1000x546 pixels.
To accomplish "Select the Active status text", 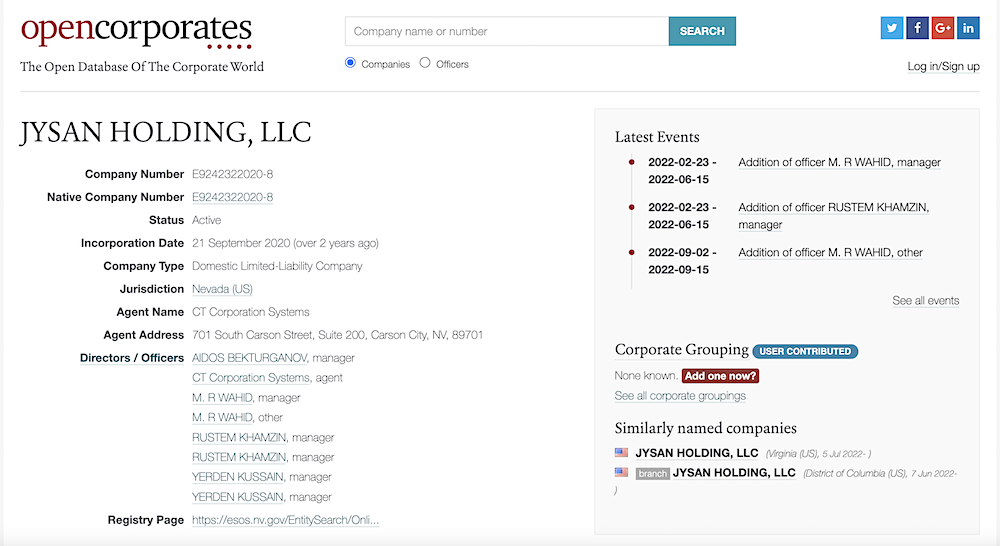I will point(207,220).
